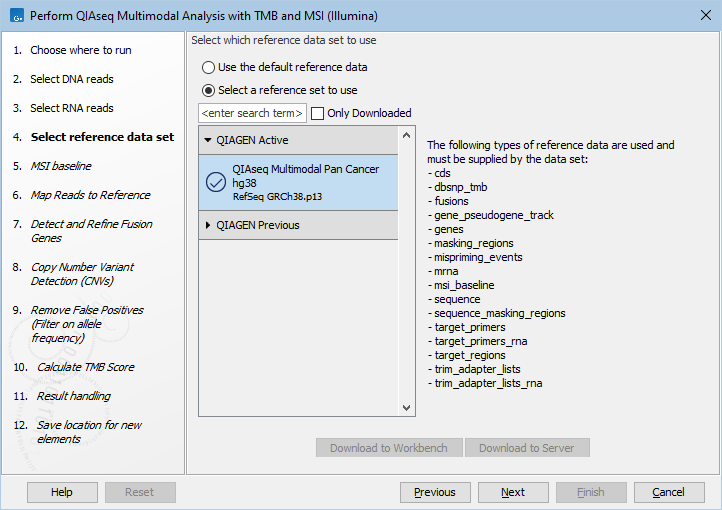Click the 'target_primers' entry

(470, 327)
